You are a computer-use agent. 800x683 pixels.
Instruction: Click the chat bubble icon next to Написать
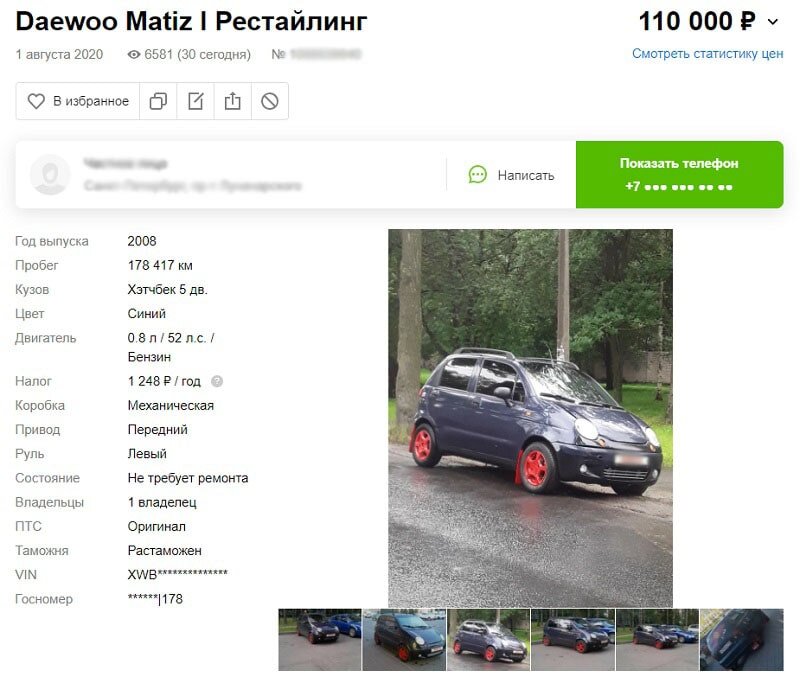(478, 175)
